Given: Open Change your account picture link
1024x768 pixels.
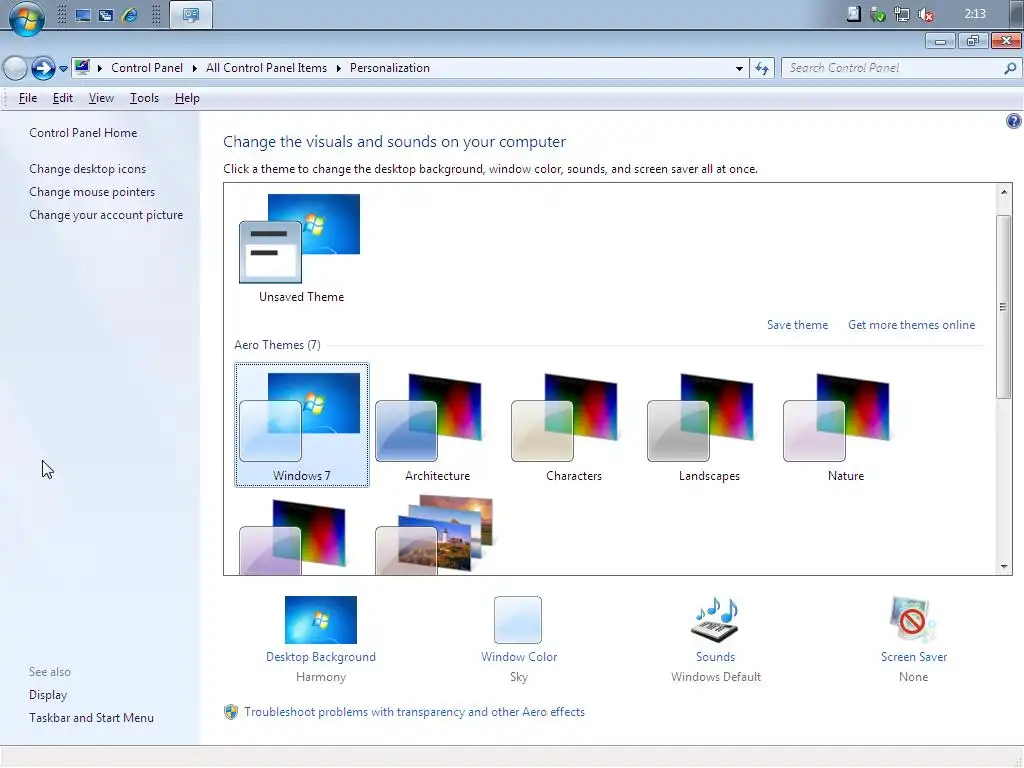Looking at the screenshot, I should tap(106, 215).
